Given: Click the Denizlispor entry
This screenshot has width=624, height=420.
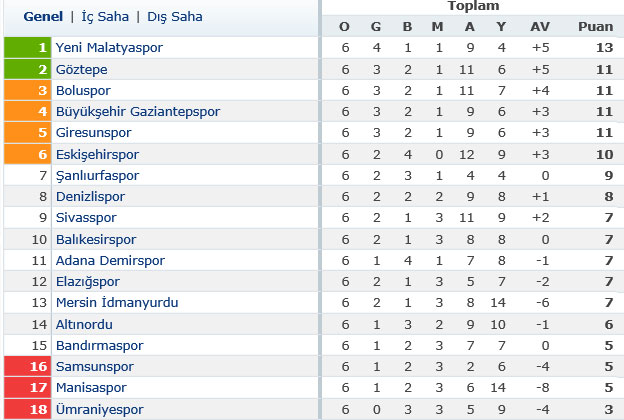Looking at the screenshot, I should click(x=90, y=197).
